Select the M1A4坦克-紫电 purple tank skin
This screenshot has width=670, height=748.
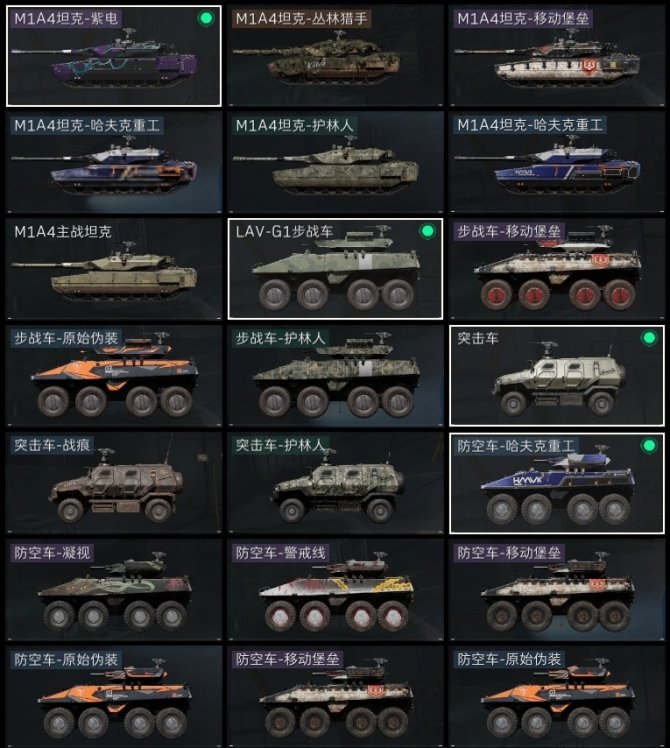click(114, 56)
